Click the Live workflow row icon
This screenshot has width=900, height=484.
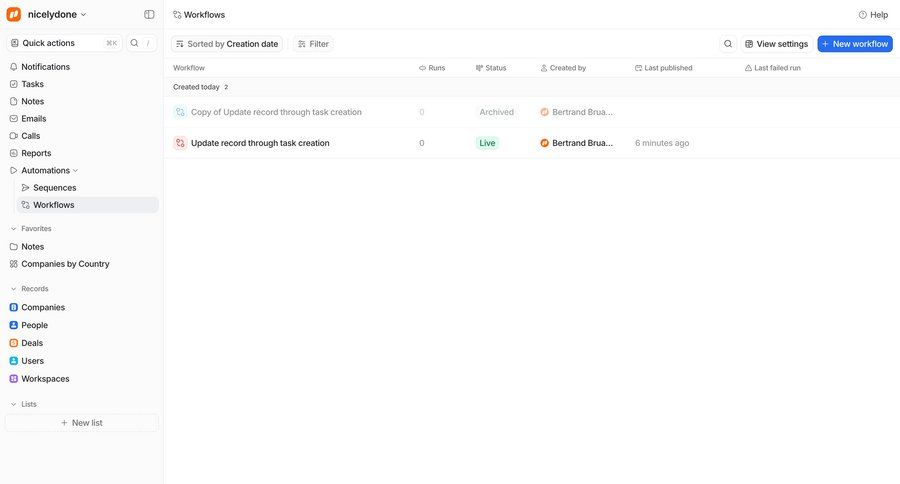click(x=180, y=143)
